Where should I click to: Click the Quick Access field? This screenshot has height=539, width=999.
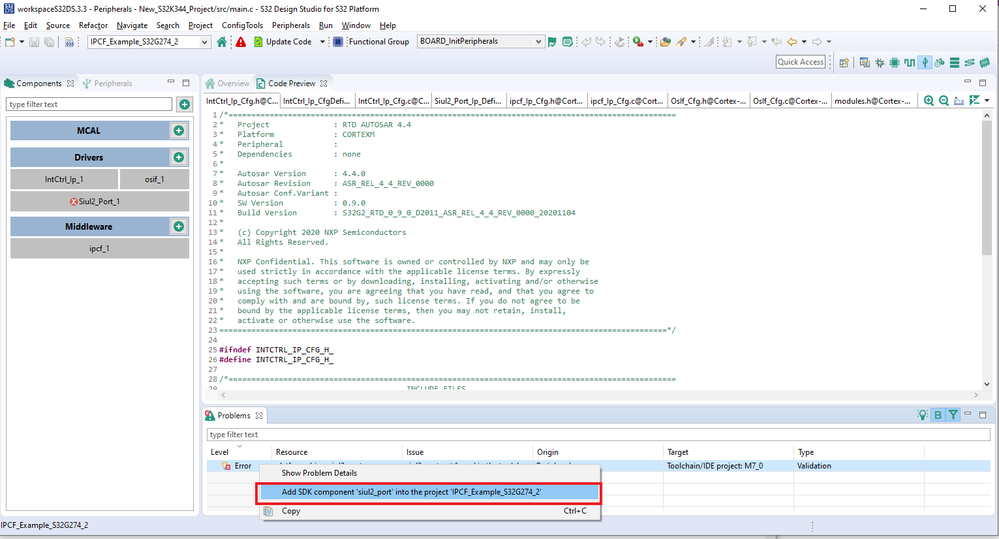800,62
